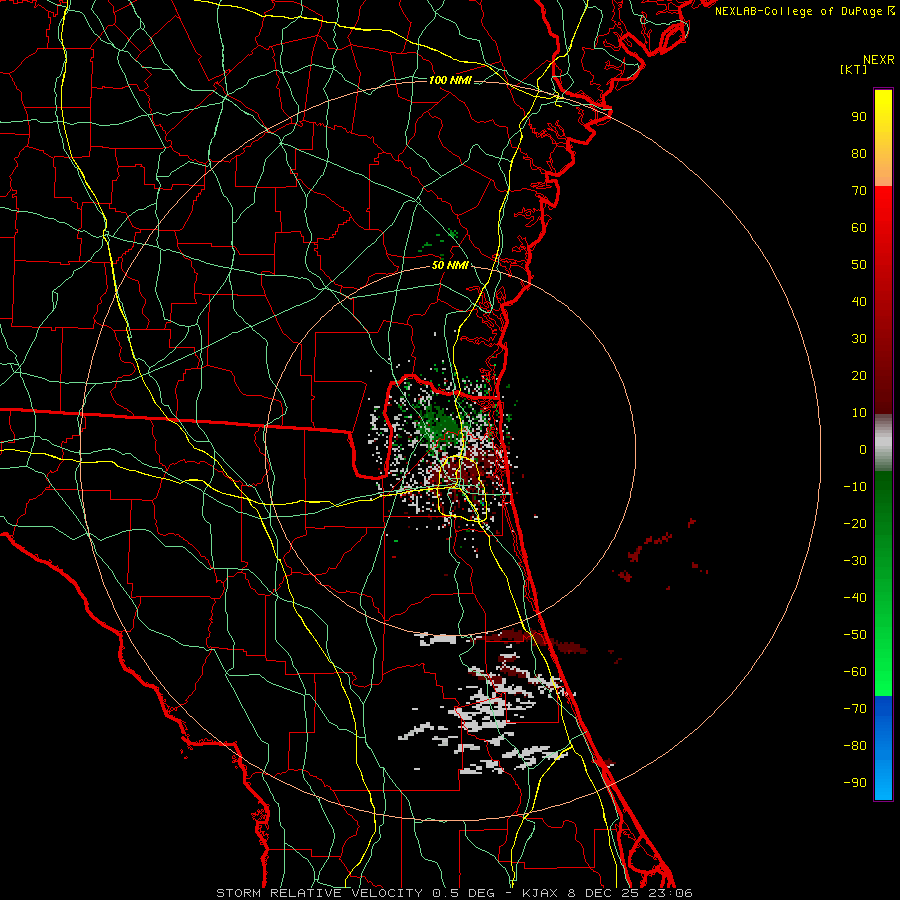900x900 pixels.
Task: Click the -80 scale value
Action: point(855,746)
